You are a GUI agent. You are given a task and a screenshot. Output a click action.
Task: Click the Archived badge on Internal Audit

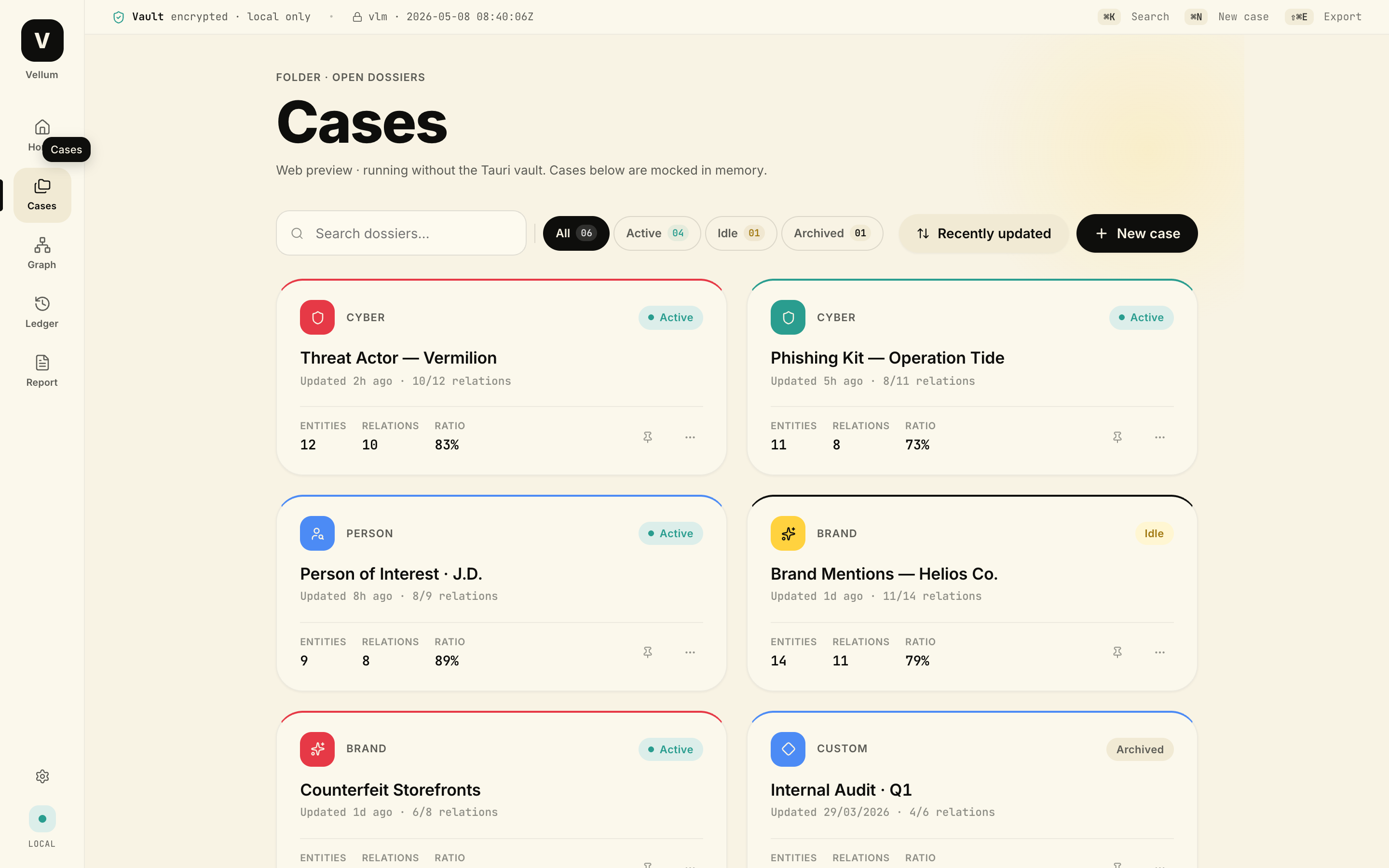pos(1139,749)
